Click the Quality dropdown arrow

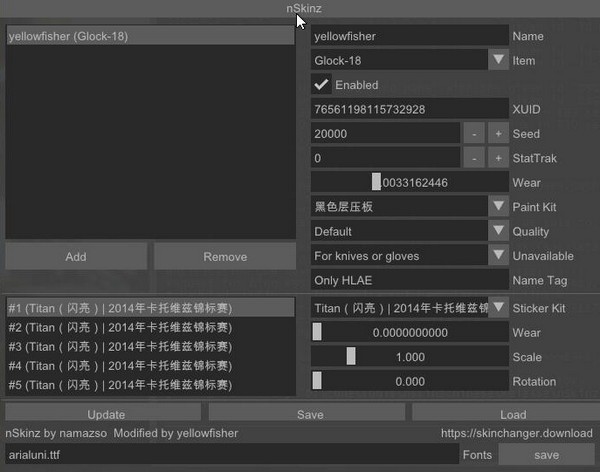point(498,231)
